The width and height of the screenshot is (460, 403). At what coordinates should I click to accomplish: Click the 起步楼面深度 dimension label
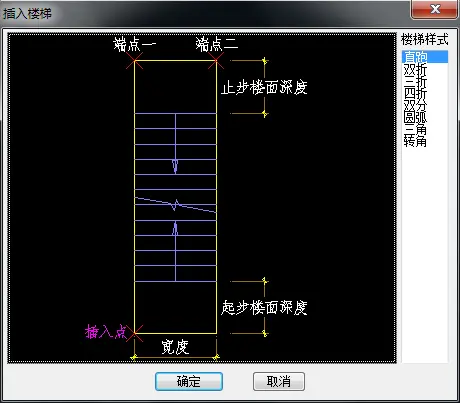(x=264, y=307)
